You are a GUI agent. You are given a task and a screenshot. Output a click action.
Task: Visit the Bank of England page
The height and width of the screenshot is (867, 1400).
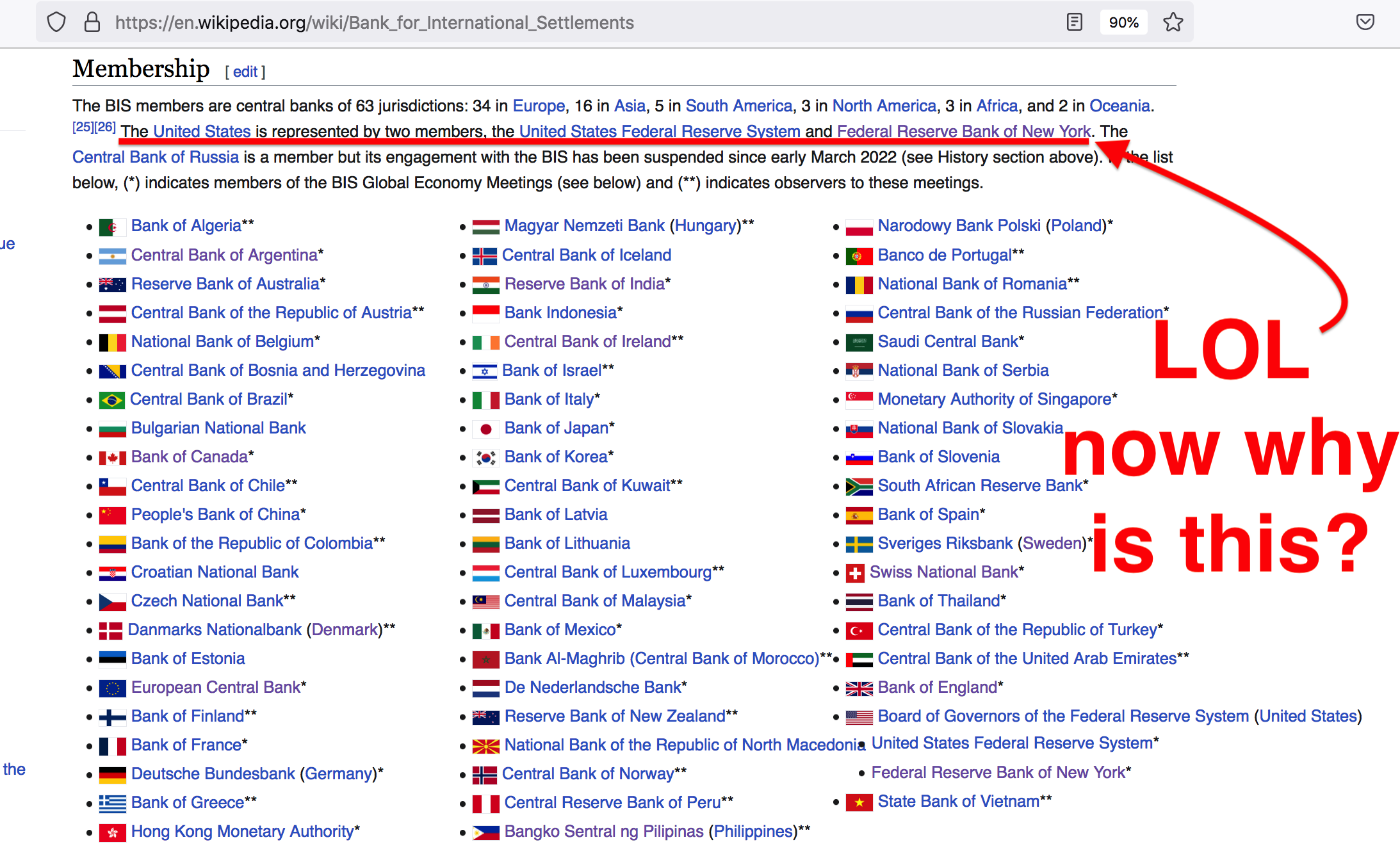point(937,687)
